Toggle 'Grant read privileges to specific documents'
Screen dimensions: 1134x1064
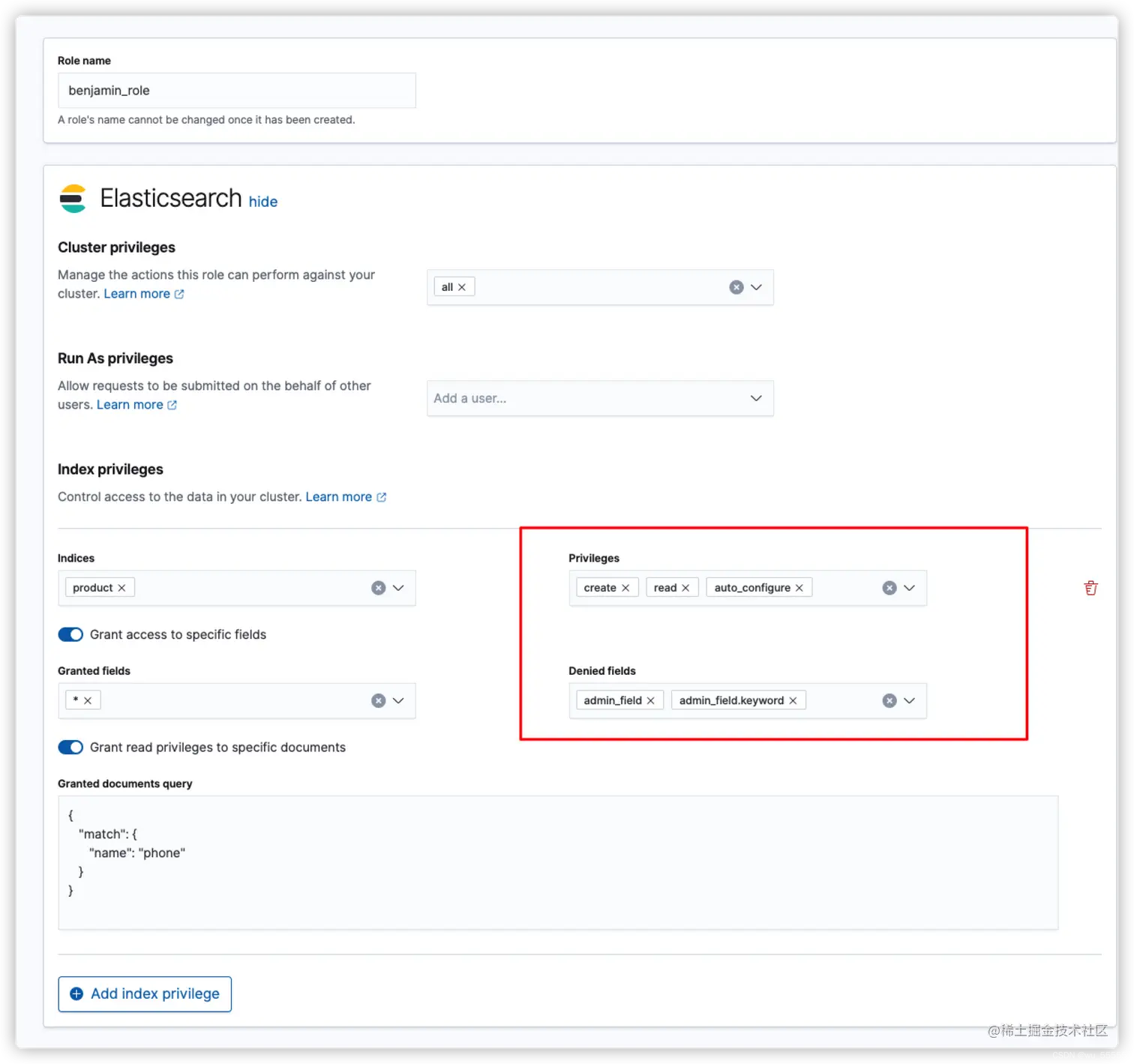point(70,748)
